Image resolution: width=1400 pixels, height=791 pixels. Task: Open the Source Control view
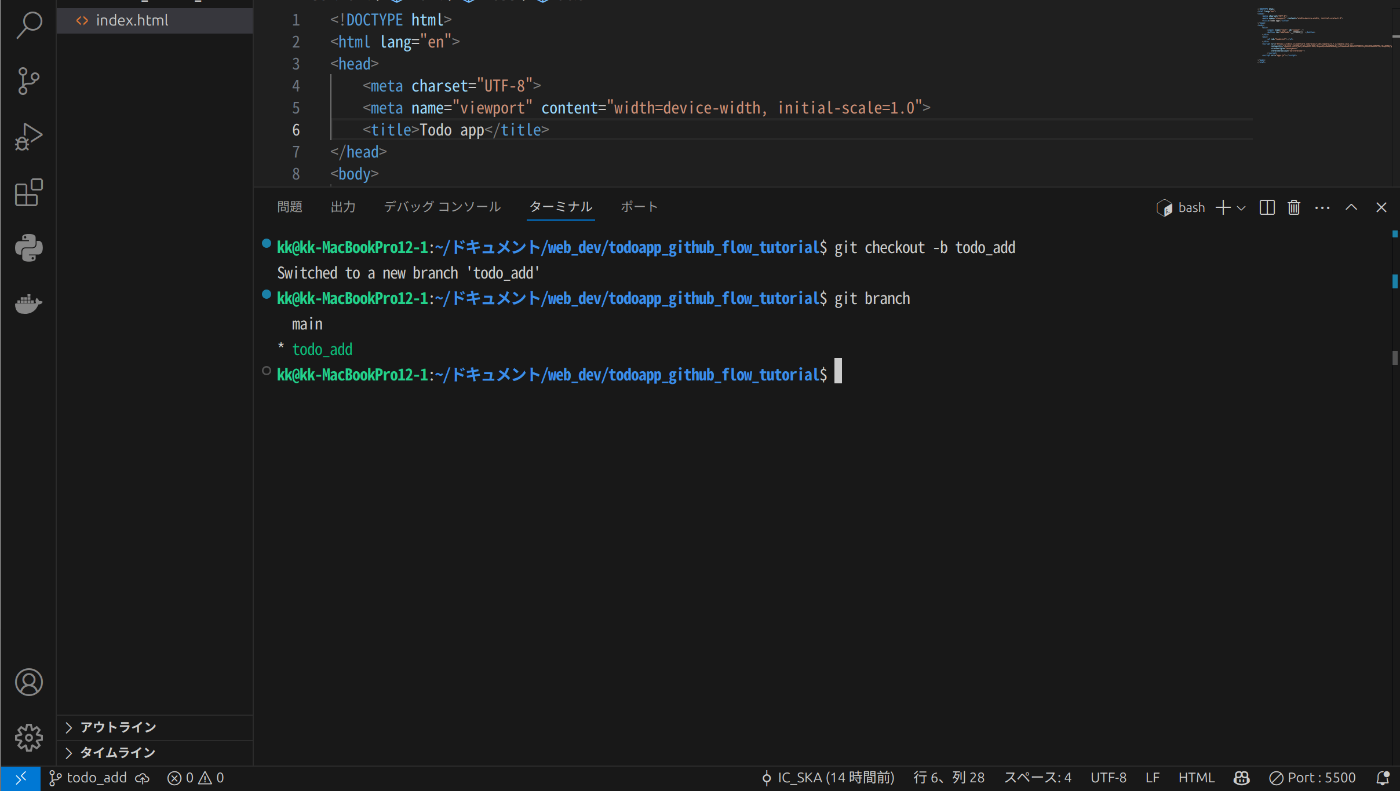(x=29, y=81)
